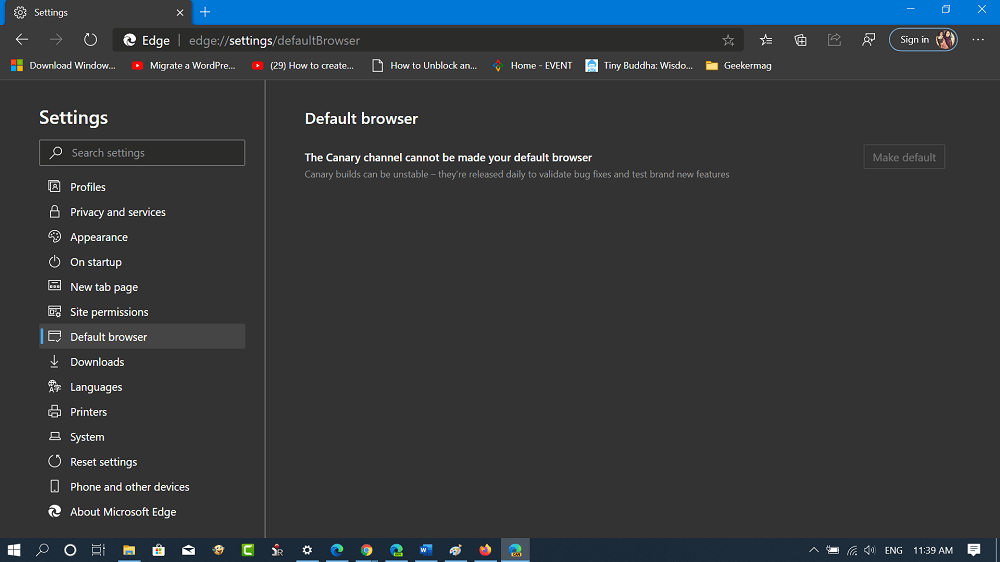This screenshot has height=562, width=1000.
Task: Open Mail app from taskbar
Action: pyautogui.click(x=188, y=550)
